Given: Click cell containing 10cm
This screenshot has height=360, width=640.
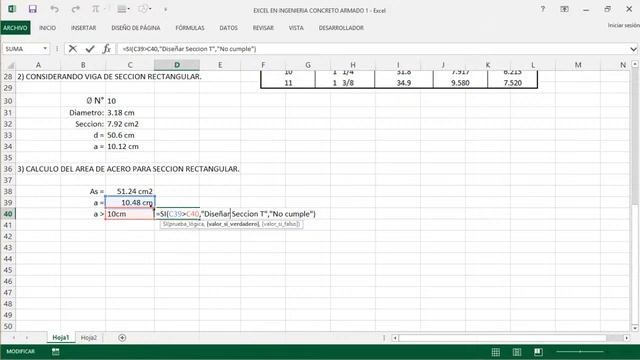Looking at the screenshot, I should [x=130, y=214].
